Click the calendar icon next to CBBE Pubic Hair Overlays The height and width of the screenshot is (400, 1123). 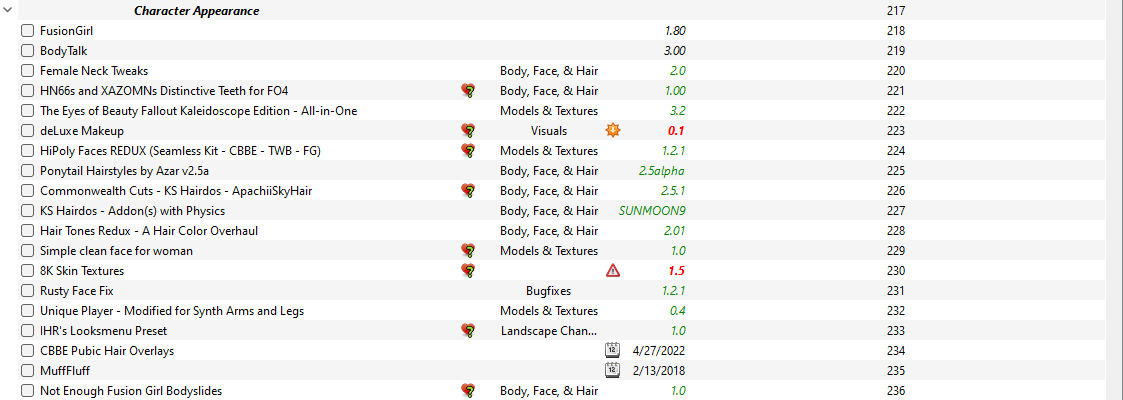(x=612, y=351)
